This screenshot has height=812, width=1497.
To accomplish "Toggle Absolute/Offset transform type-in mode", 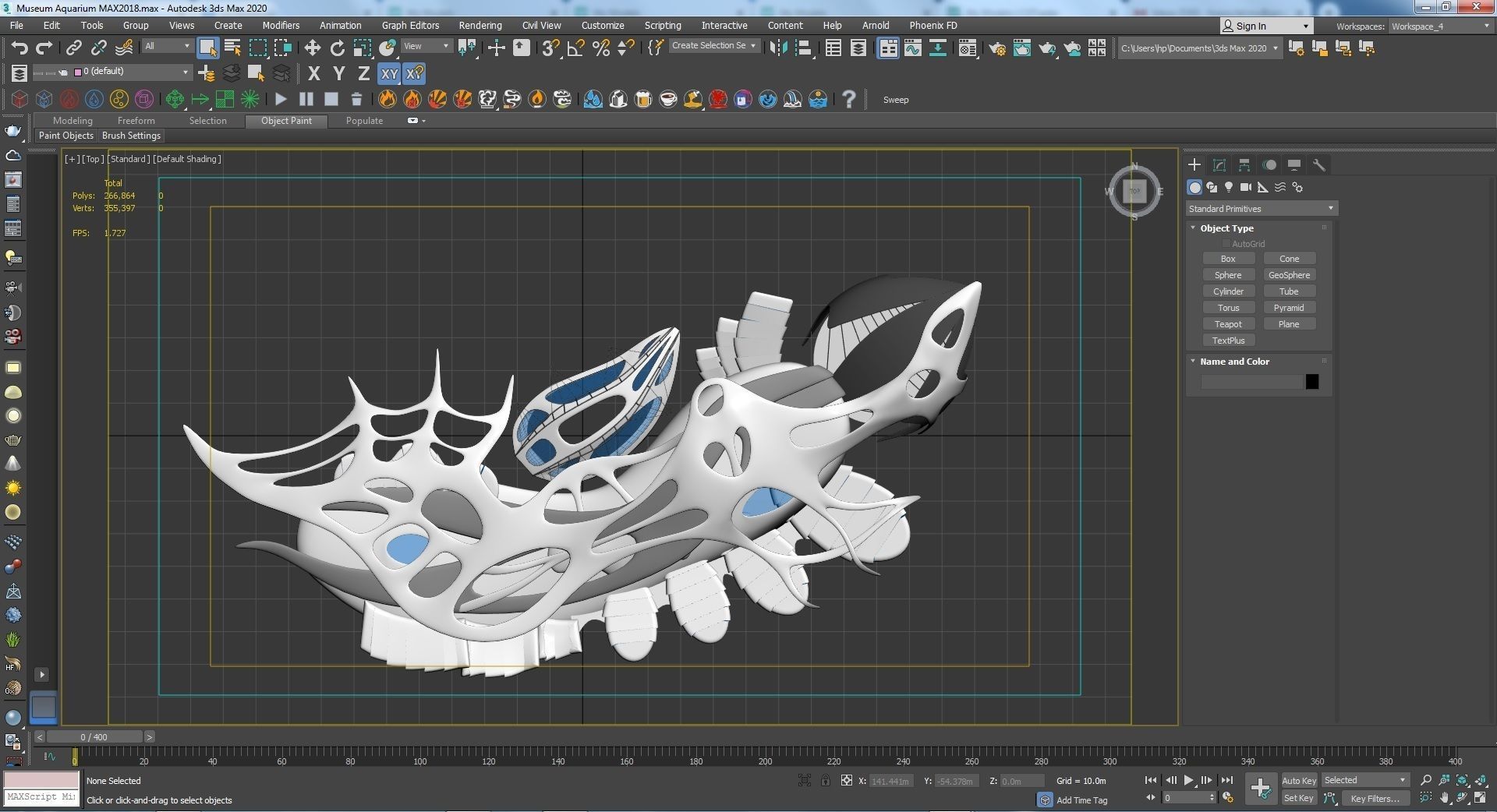I will pos(846,780).
